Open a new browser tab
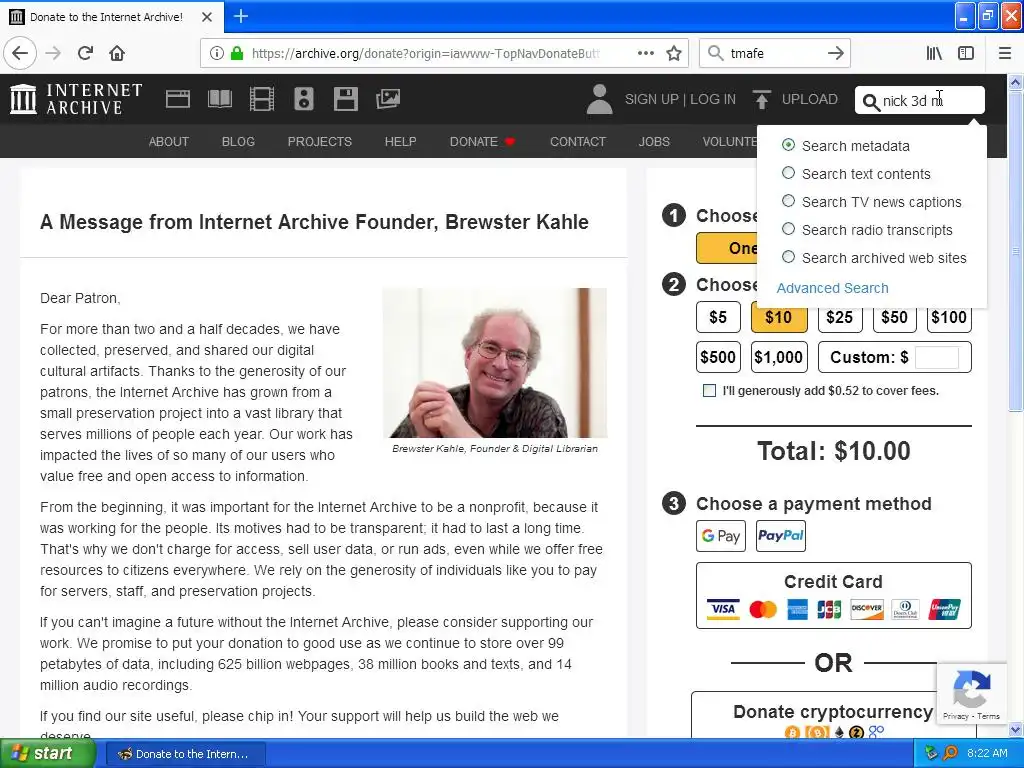The height and width of the screenshot is (768, 1024). (240, 16)
